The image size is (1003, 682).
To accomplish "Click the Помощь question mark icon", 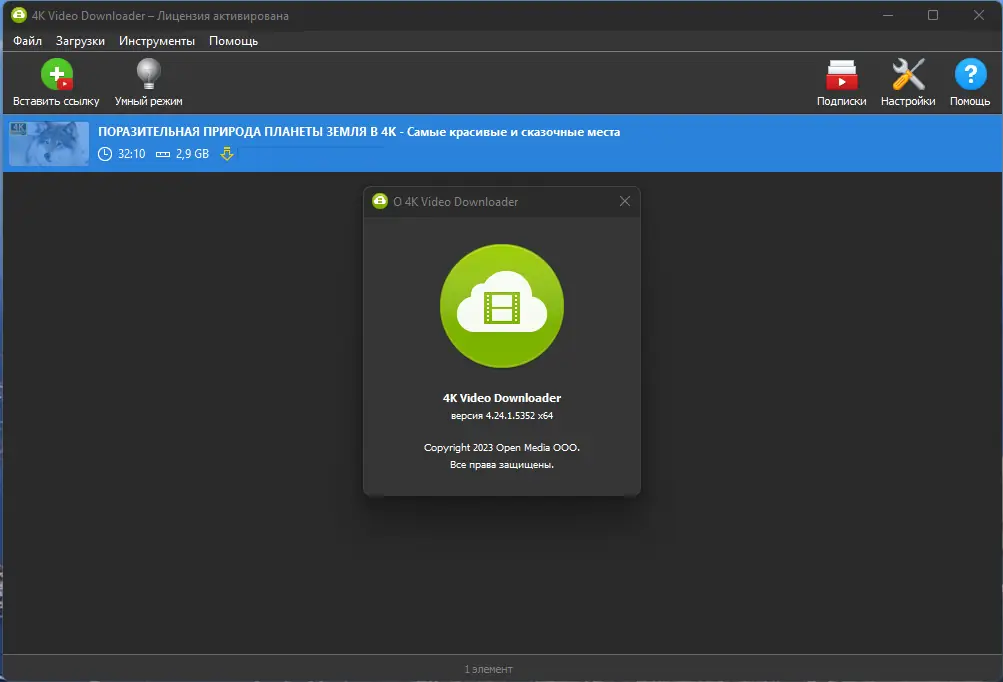I will tap(969, 73).
